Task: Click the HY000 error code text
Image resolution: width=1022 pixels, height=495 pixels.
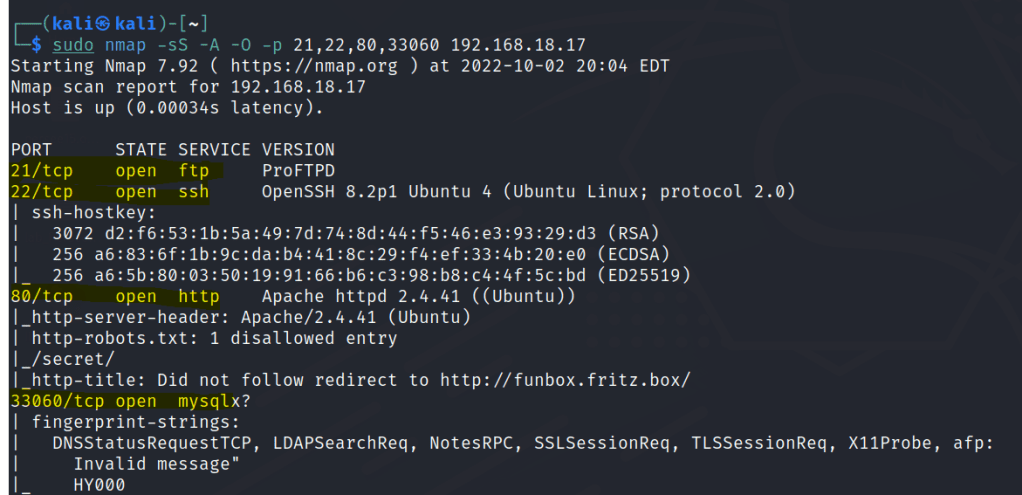Action: point(99,485)
